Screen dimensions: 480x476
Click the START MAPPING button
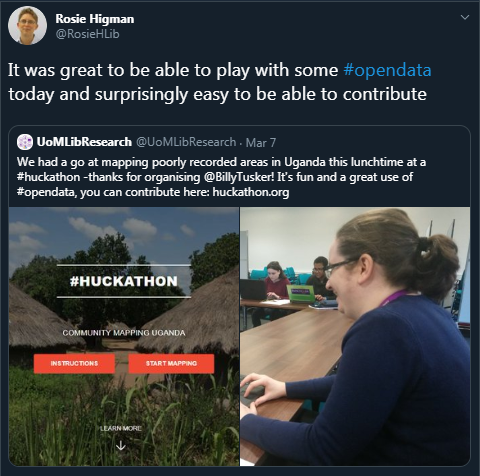pos(171,363)
